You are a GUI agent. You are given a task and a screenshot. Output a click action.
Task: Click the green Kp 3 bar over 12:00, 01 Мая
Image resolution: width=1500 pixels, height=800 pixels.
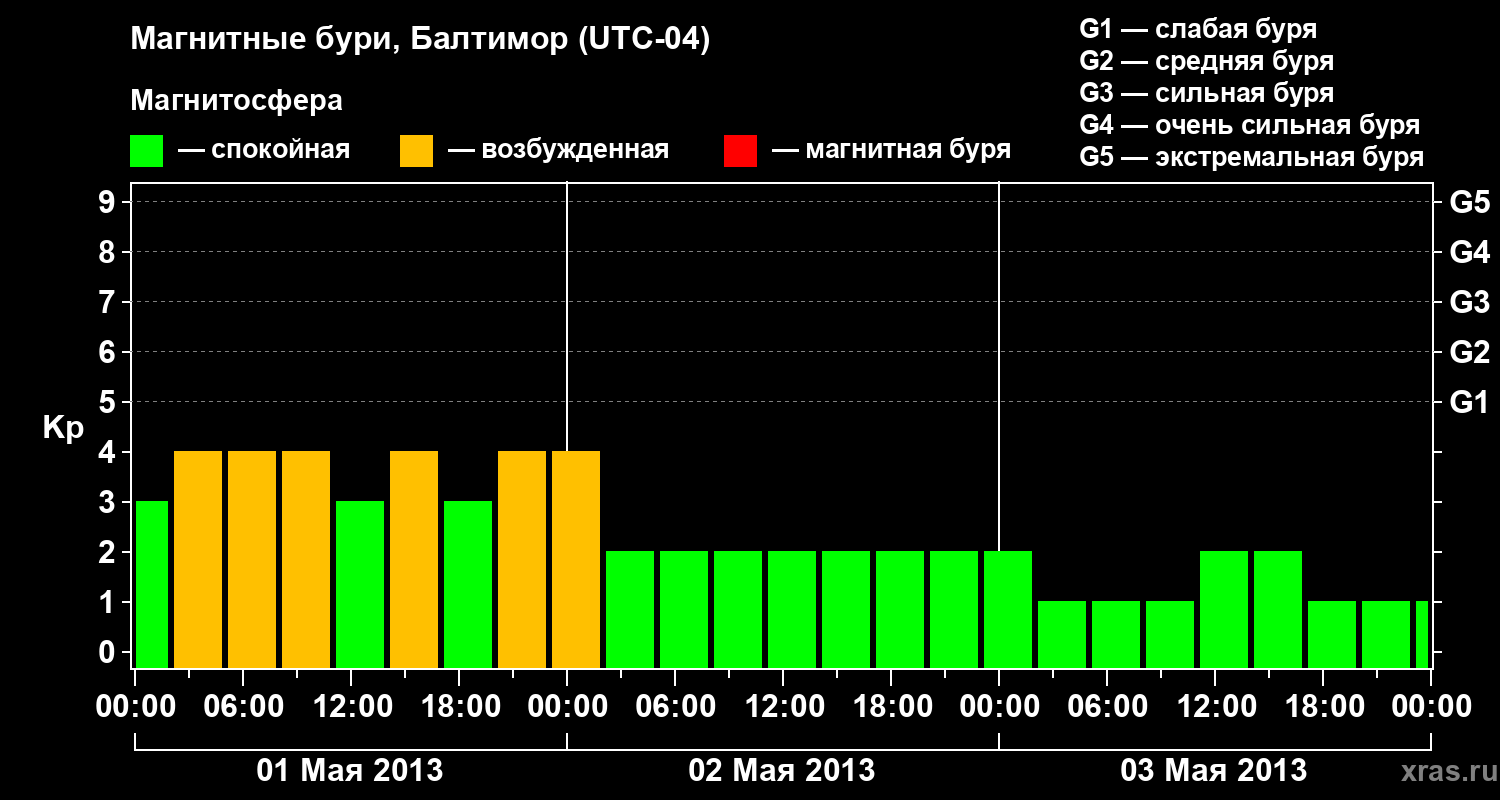360,584
